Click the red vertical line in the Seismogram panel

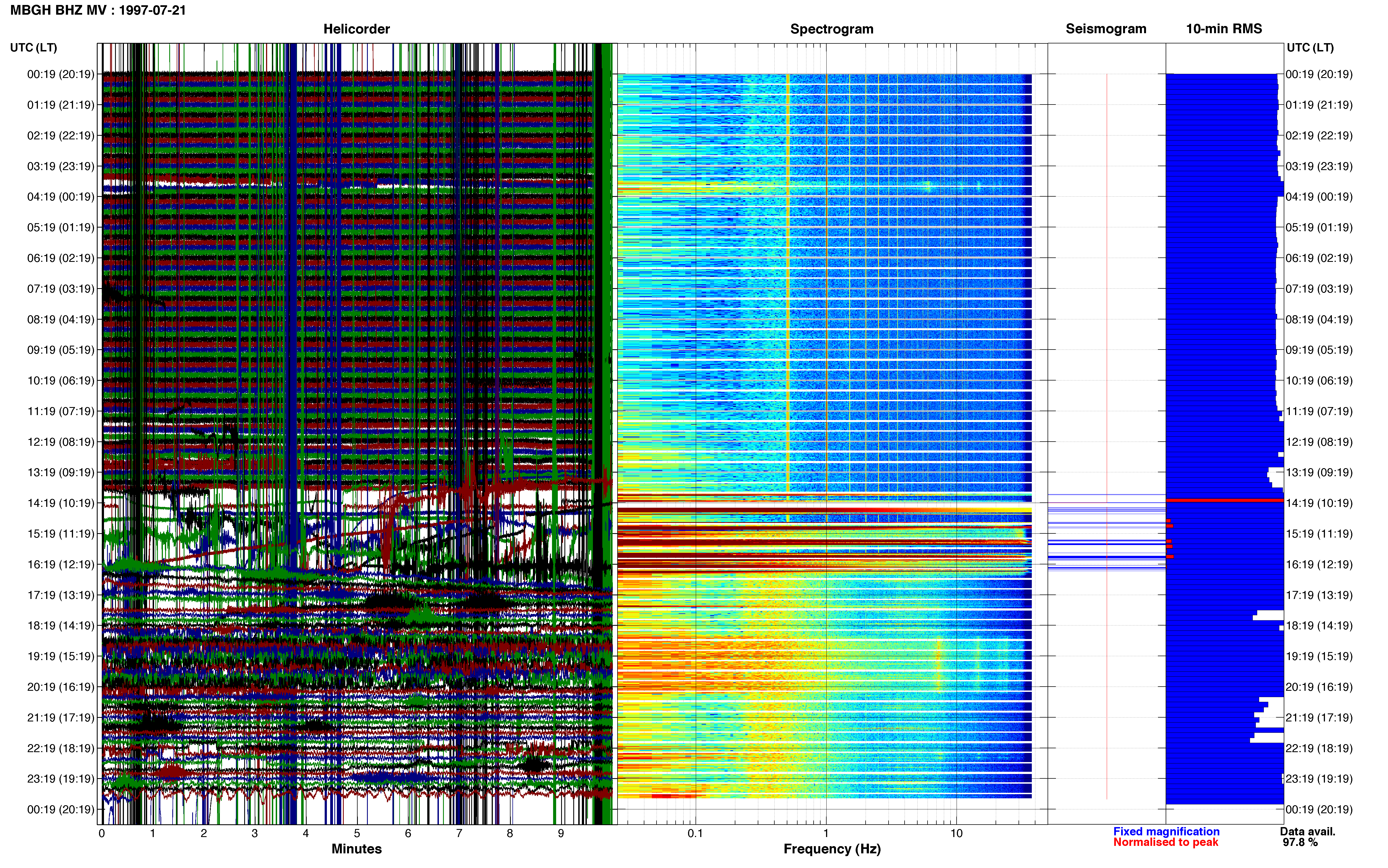pyautogui.click(x=1107, y=436)
